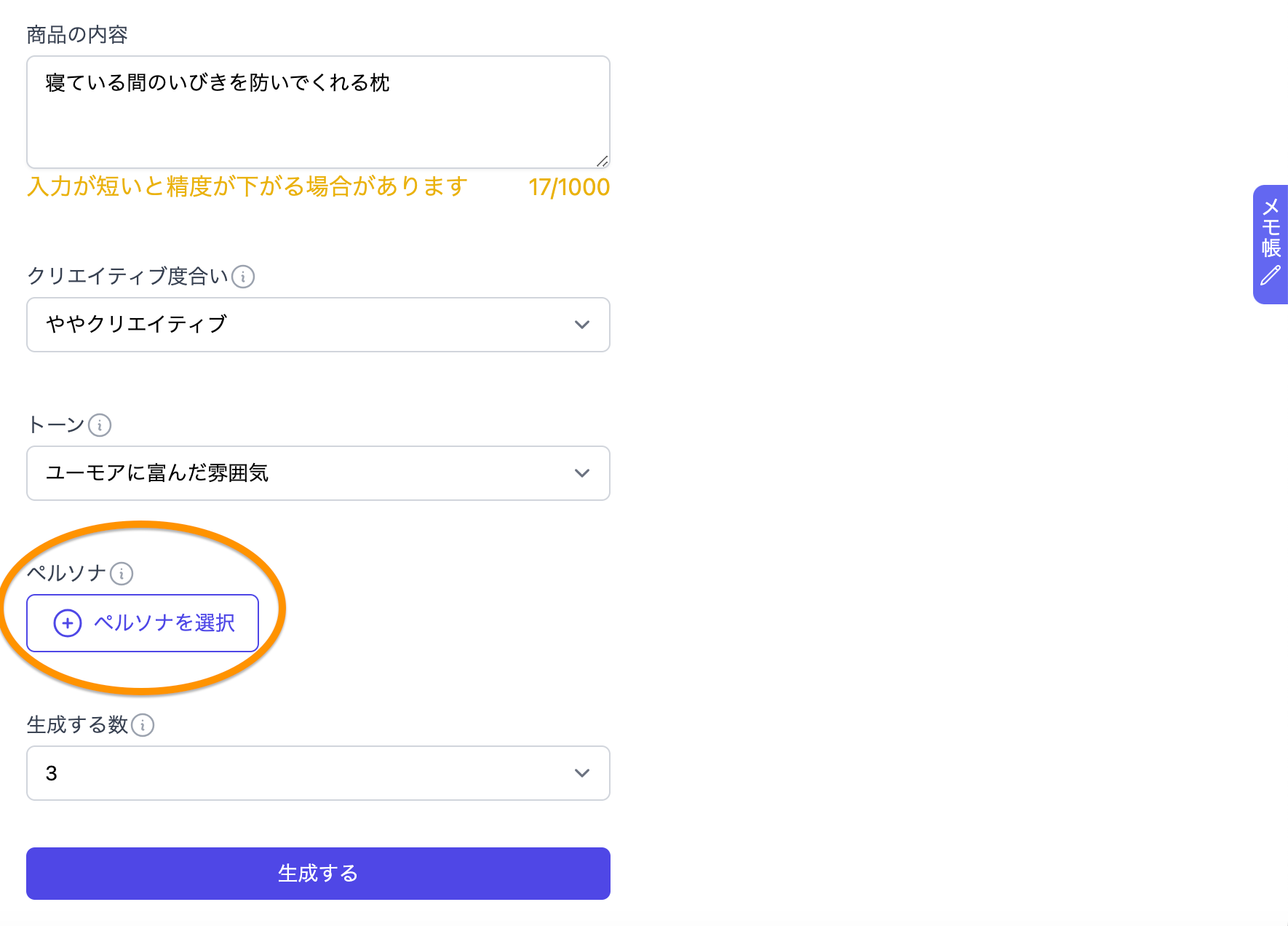The width and height of the screenshot is (1288, 926).
Task: Show the ペルソナ info tooltip icon
Action: pyautogui.click(x=122, y=574)
